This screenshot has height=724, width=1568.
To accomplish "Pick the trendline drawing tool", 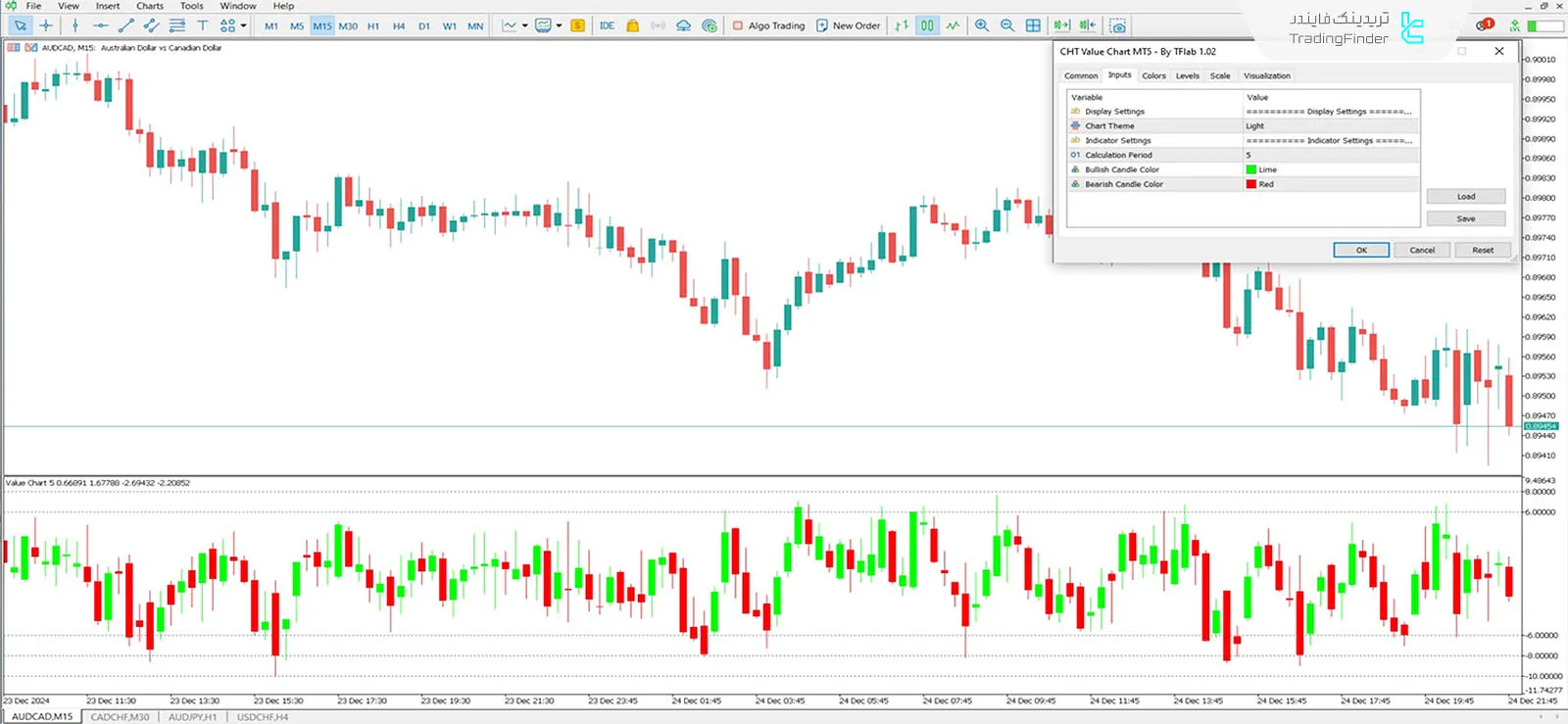I will (x=125, y=25).
